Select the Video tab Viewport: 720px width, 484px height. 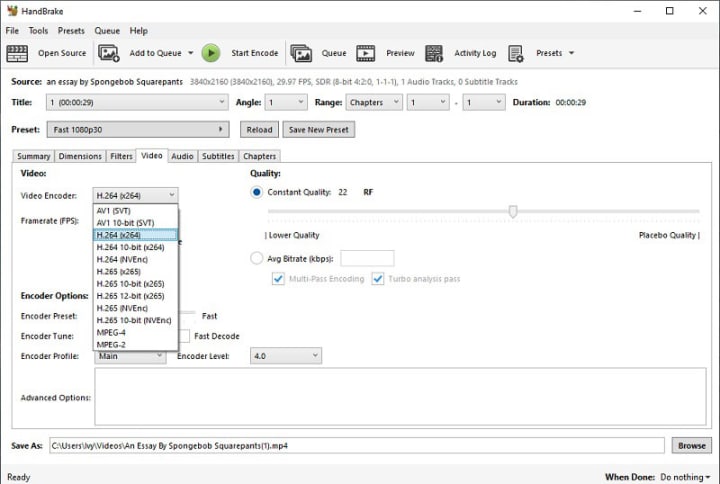click(152, 156)
